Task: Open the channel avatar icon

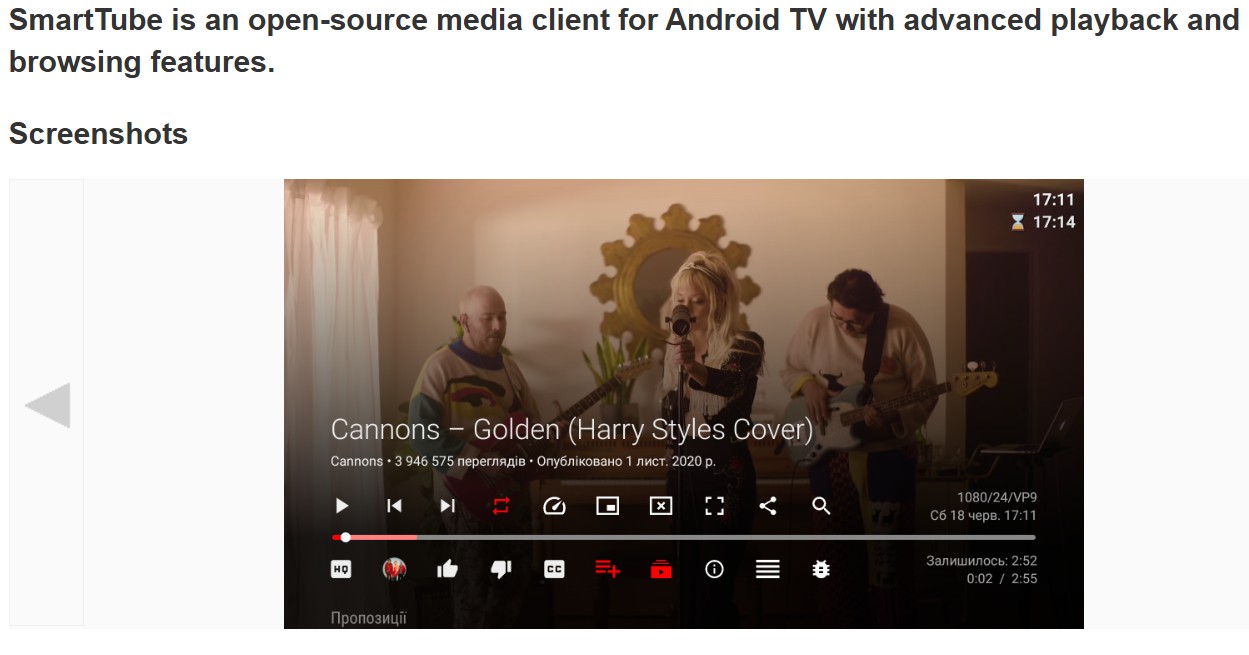Action: point(395,569)
